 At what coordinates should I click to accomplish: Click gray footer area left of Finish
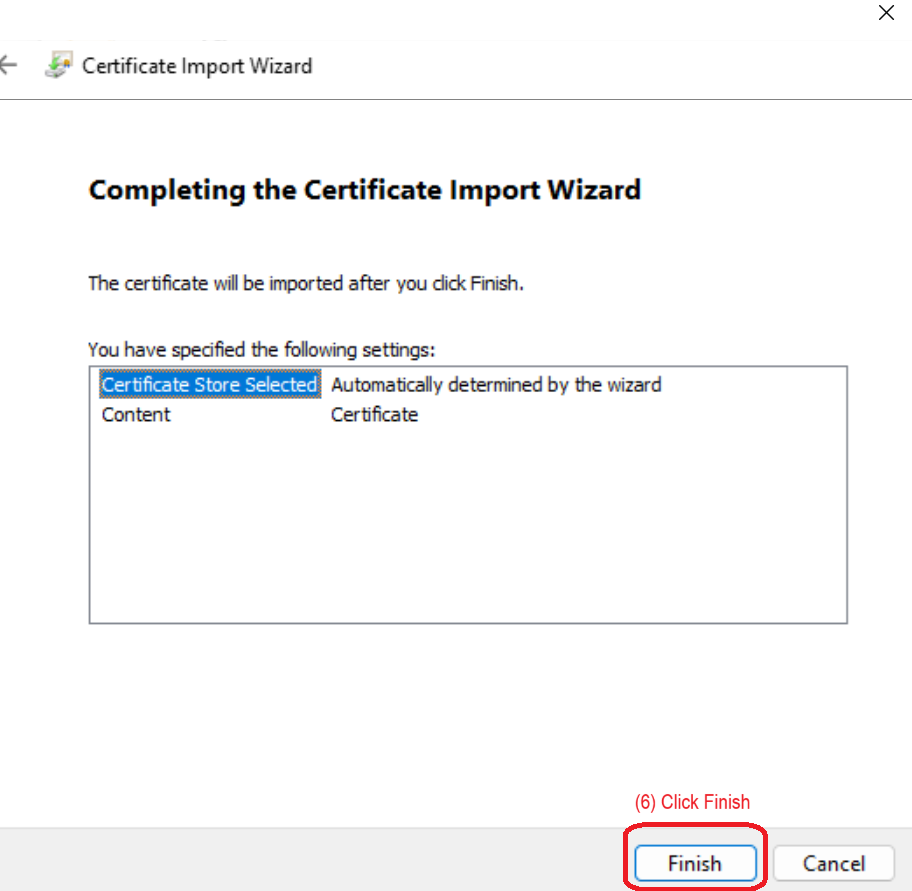tap(300, 860)
